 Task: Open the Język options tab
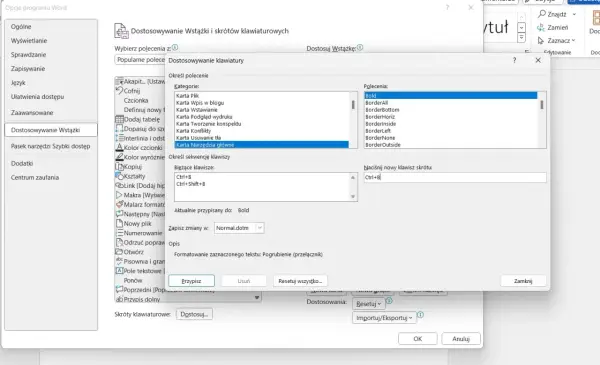pyautogui.click(x=51, y=83)
